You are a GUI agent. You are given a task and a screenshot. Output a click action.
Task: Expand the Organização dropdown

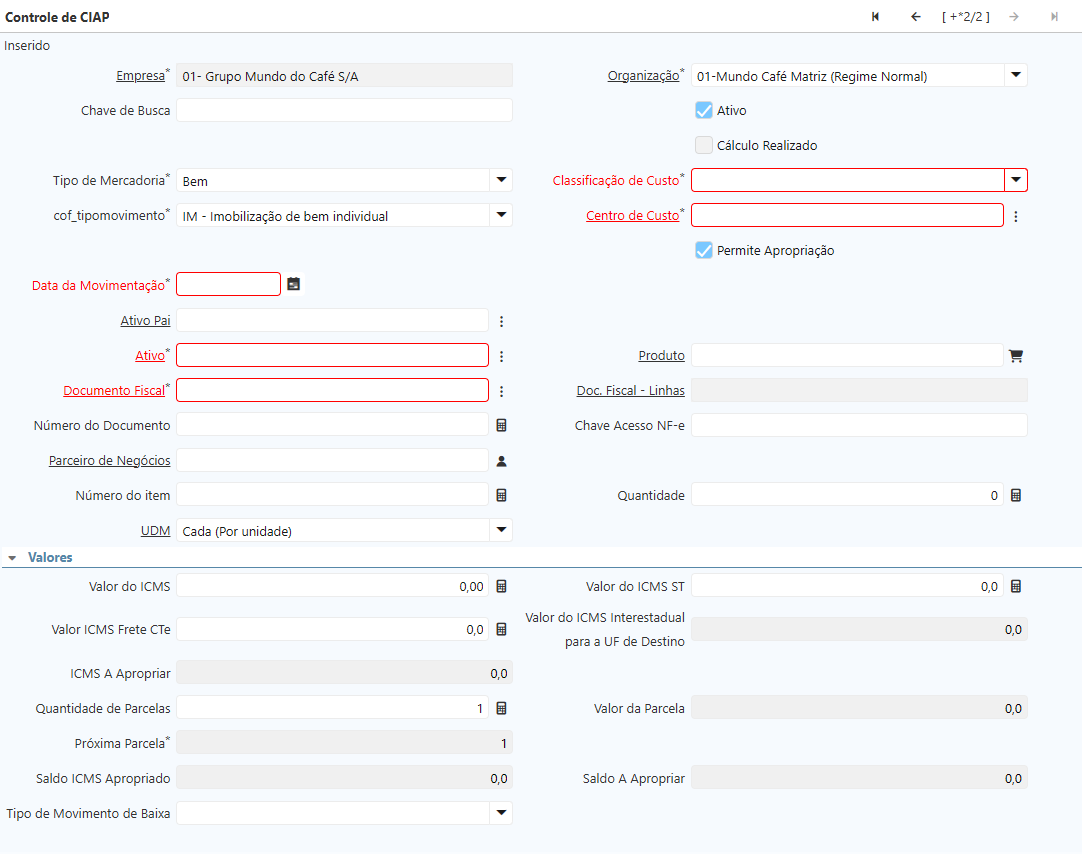(x=1015, y=75)
